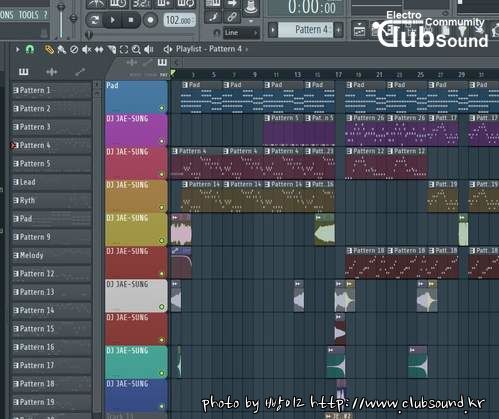
Task: Open the Line snap dropdown
Action: click(x=241, y=33)
